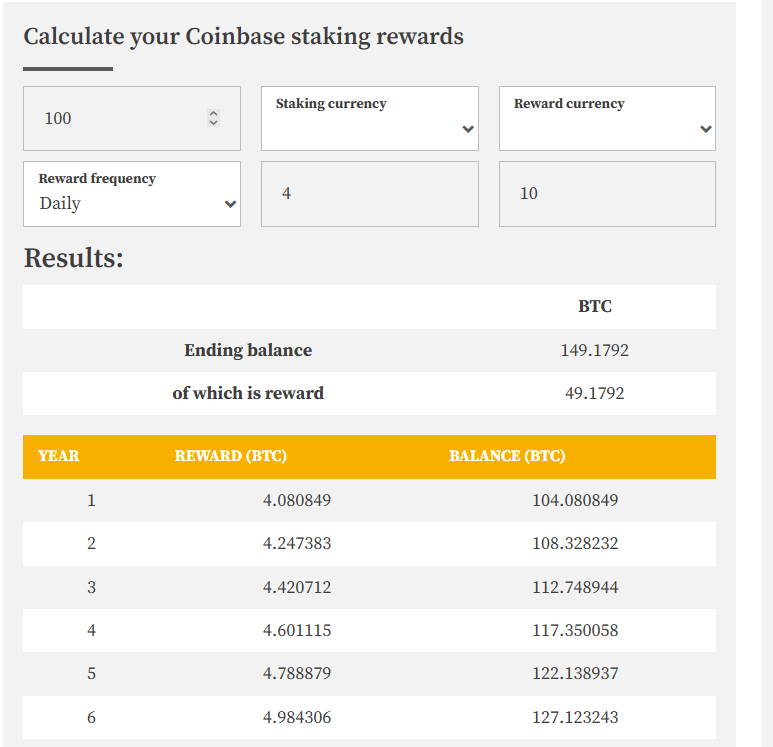Click year 4 reward 4.601115
Image resolution: width=773 pixels, height=747 pixels.
coord(297,630)
